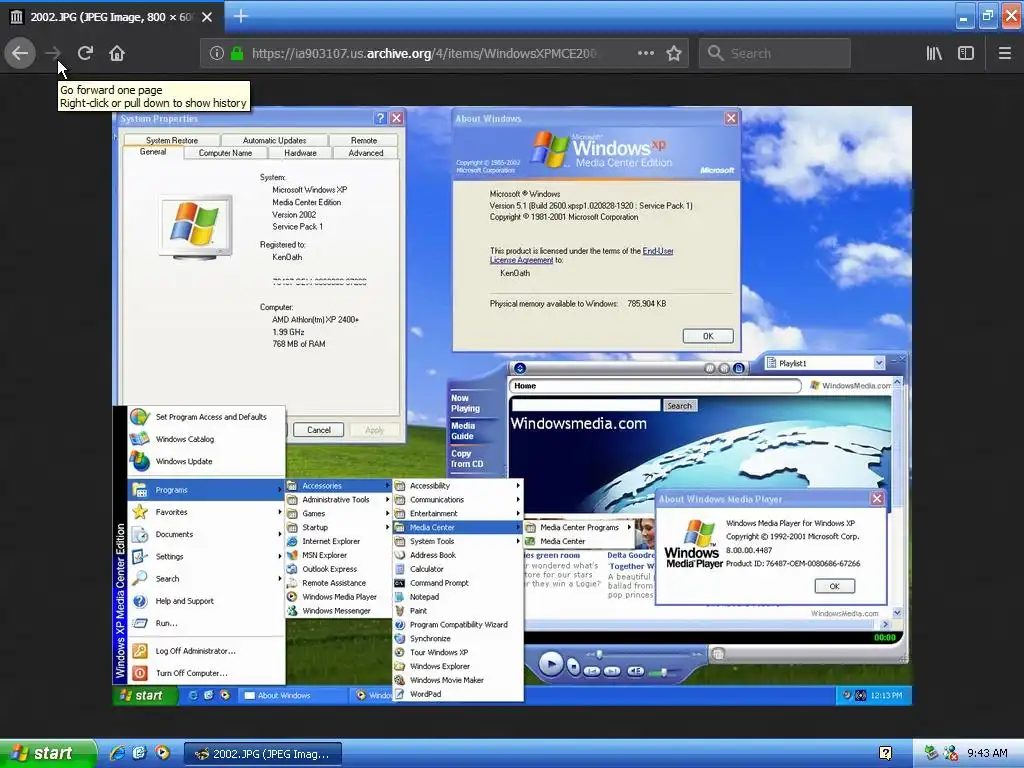This screenshot has height=768, width=1024.
Task: Expand Search in pictured start menu
Action: [x=206, y=579]
